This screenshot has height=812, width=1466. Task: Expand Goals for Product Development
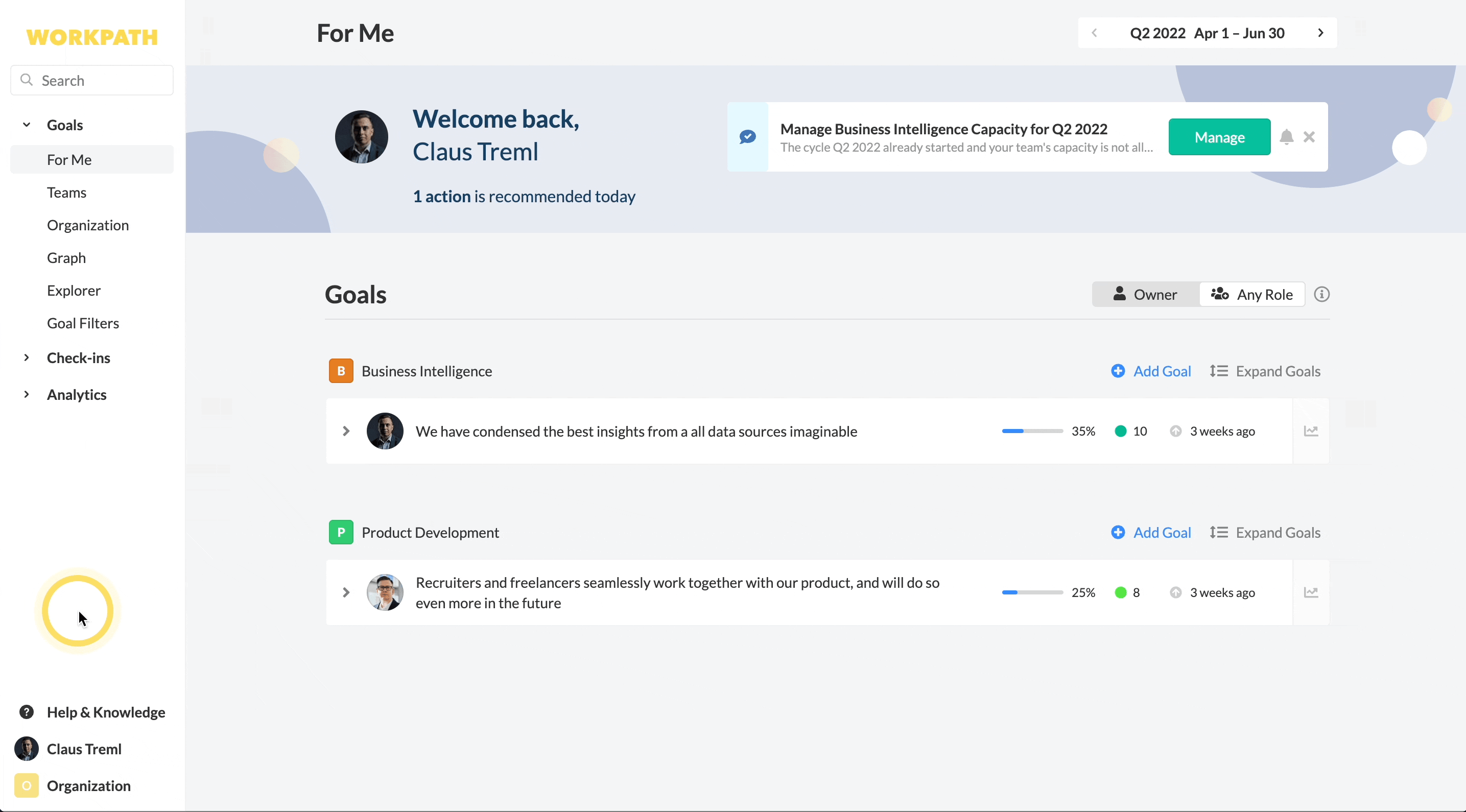(1265, 533)
